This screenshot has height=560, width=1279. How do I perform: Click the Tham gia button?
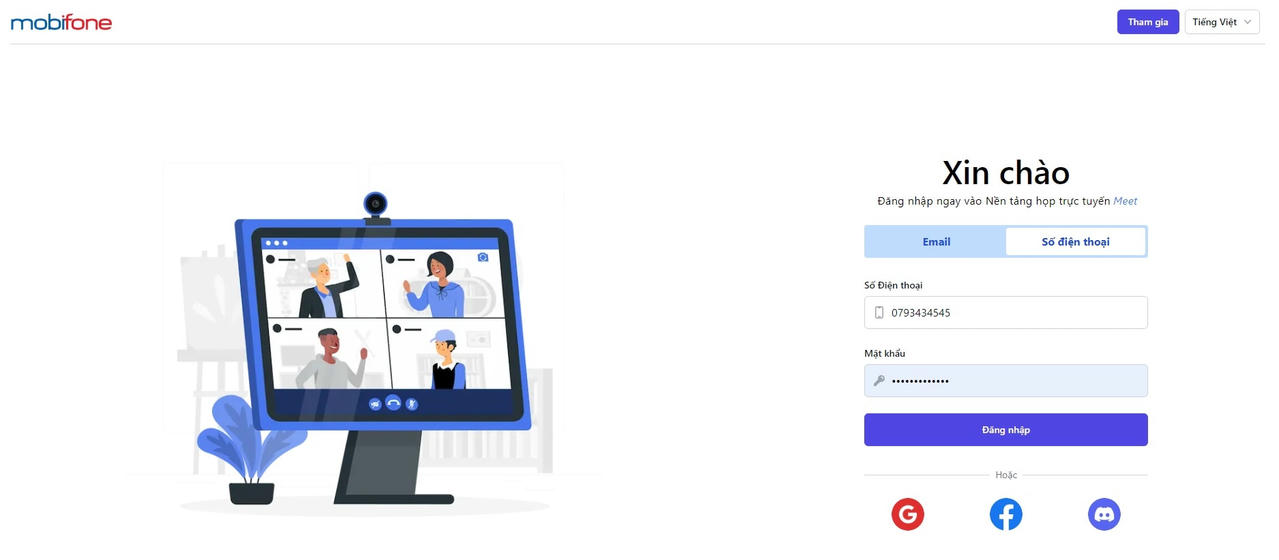pyautogui.click(x=1148, y=22)
